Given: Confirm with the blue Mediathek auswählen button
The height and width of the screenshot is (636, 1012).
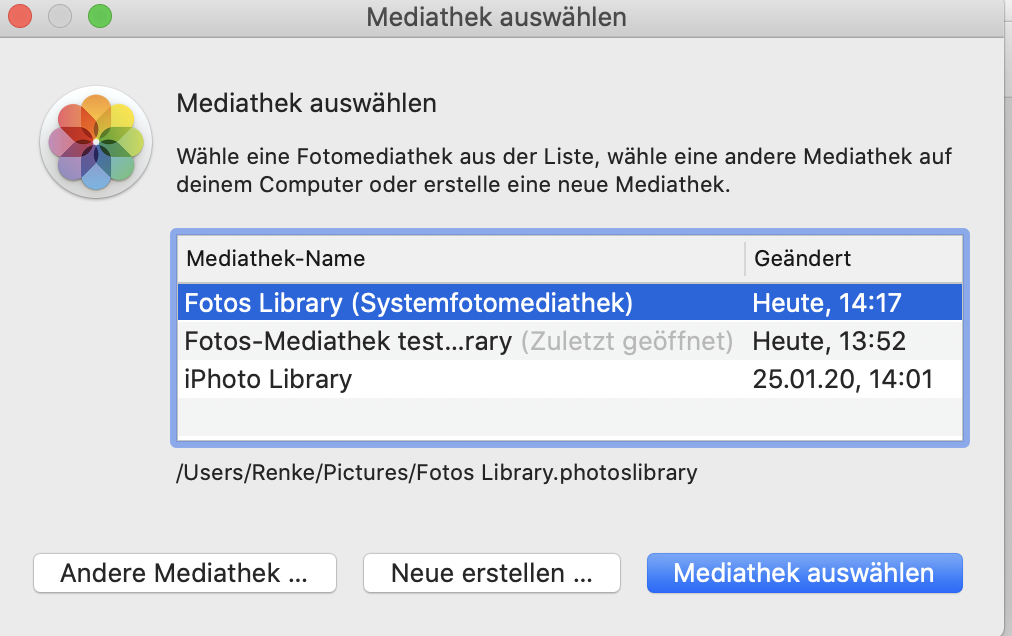Looking at the screenshot, I should coord(804,573).
